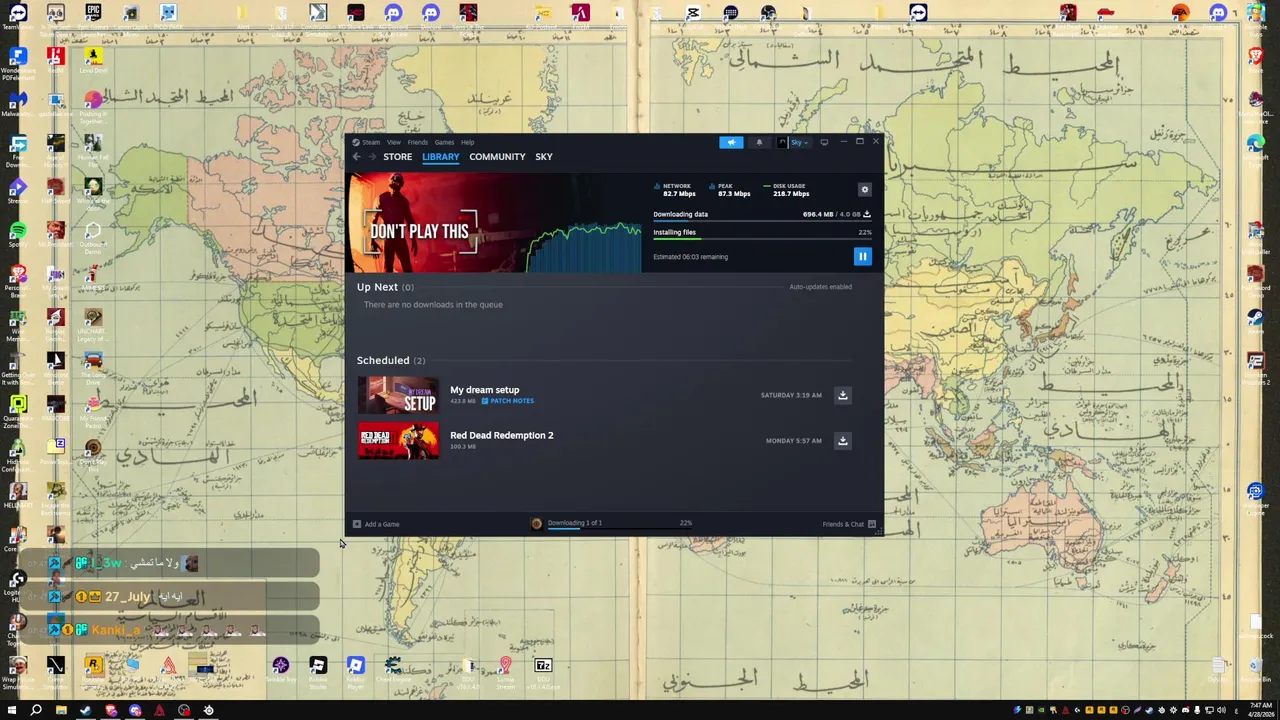
Task: Click the Installing files progress bar
Action: (x=762, y=239)
